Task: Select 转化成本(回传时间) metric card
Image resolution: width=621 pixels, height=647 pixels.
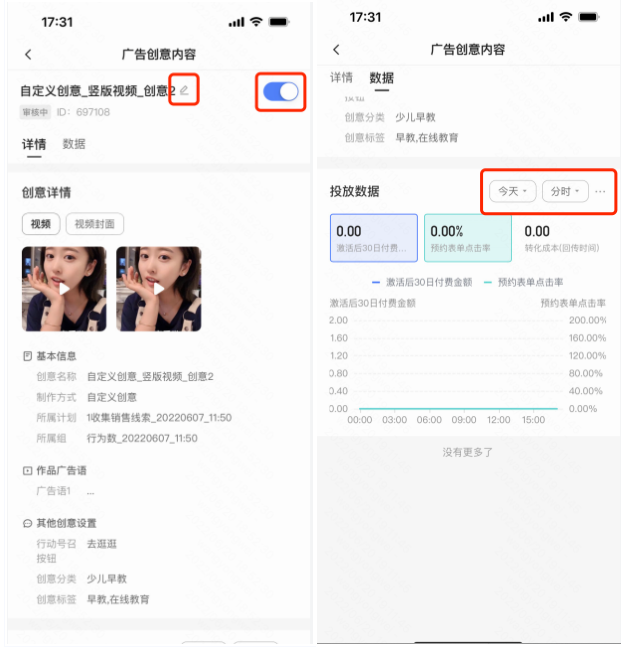Action: 562,238
